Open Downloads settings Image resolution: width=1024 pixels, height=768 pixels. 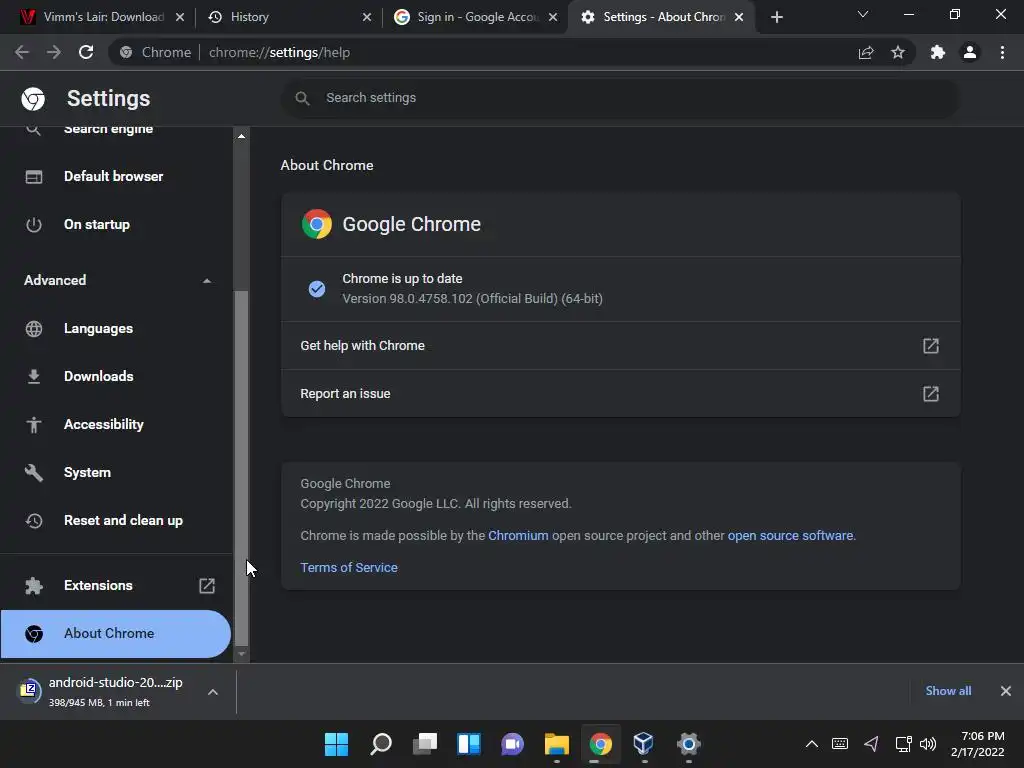coord(116,376)
